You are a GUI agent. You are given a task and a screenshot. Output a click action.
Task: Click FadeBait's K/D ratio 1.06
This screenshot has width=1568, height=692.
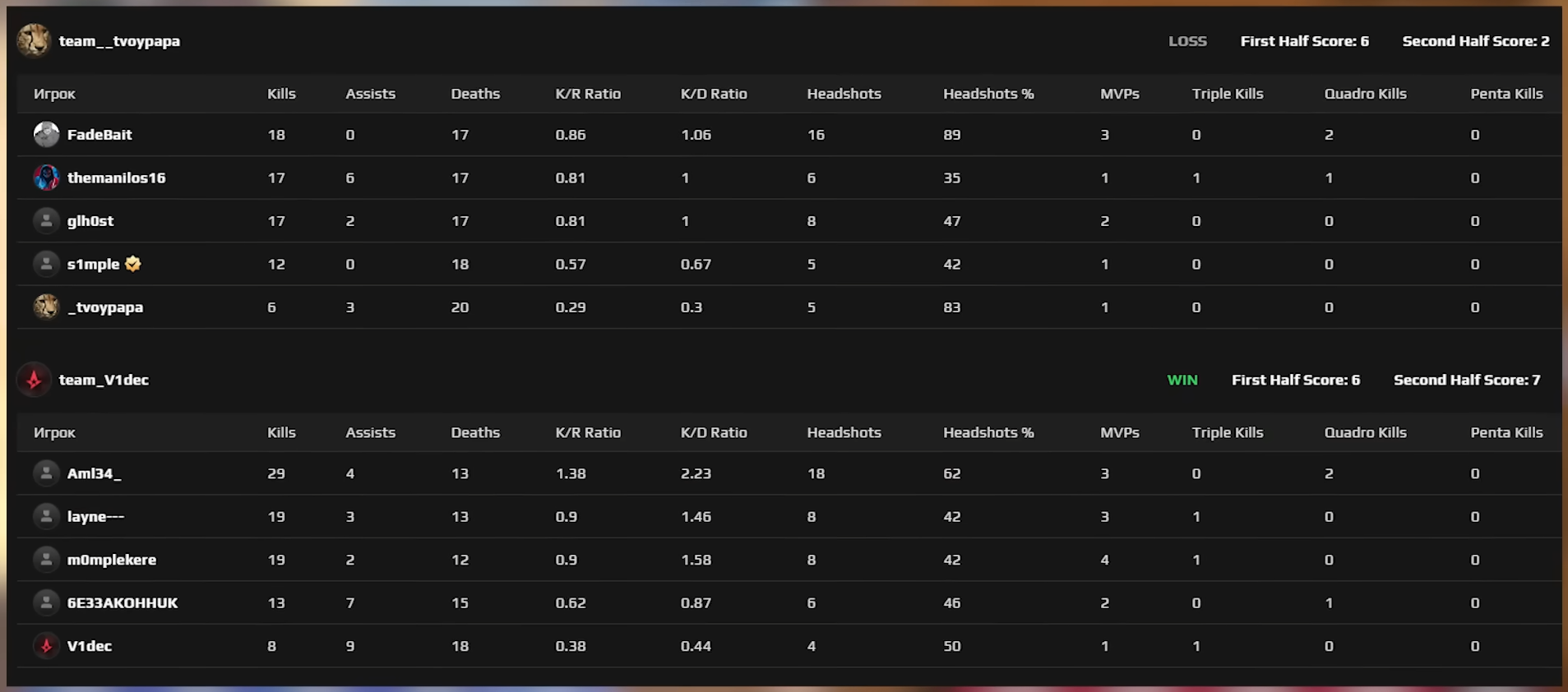[696, 135]
